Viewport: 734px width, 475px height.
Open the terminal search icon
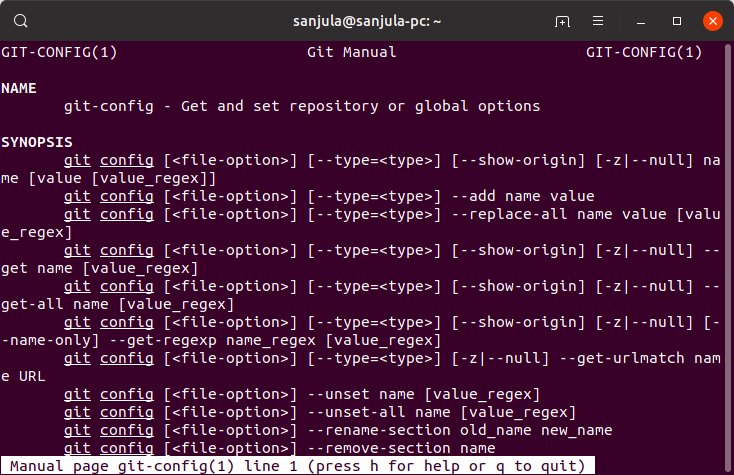pyautogui.click(x=21, y=21)
